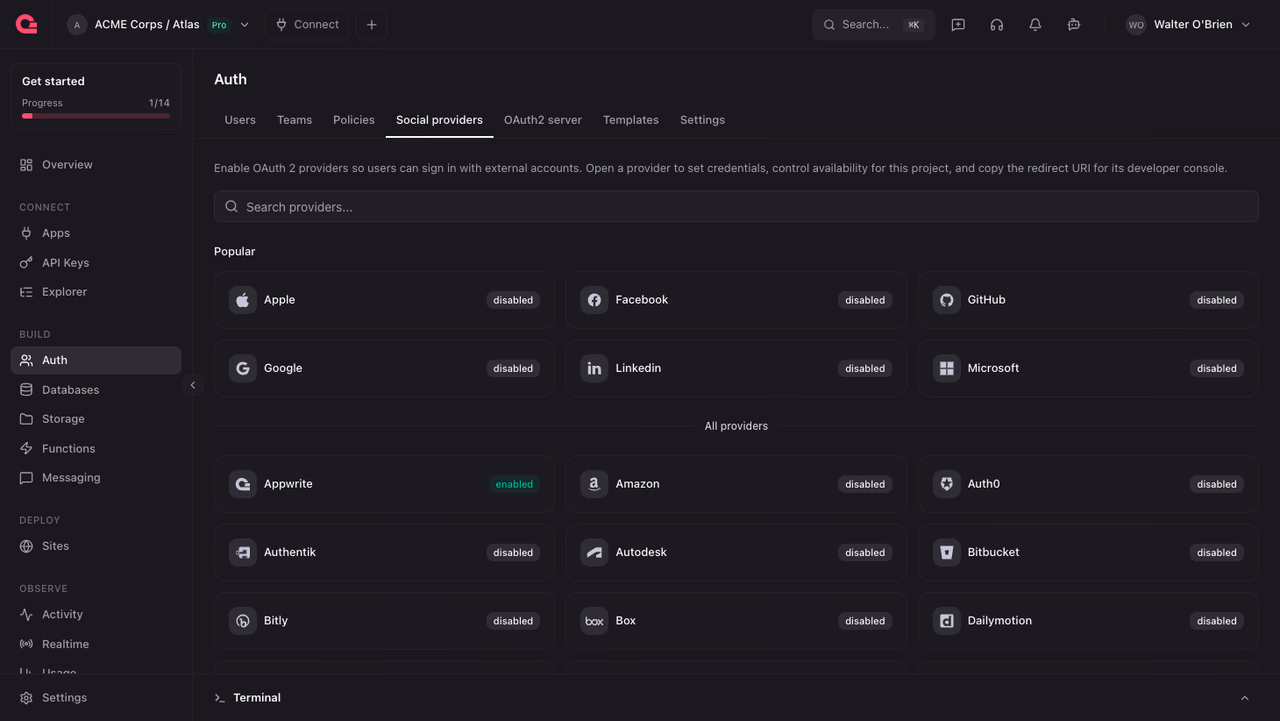
Task: Click the Dailymotion provider icon
Action: tap(946, 621)
